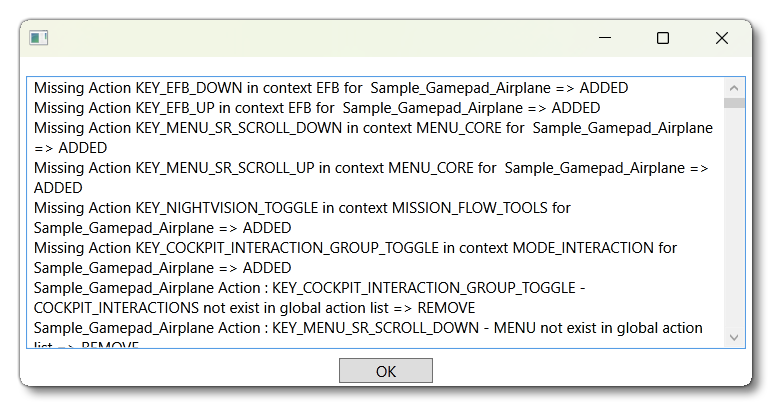Click the application icon in the title bar
This screenshot has width=772, height=406.
(39, 38)
